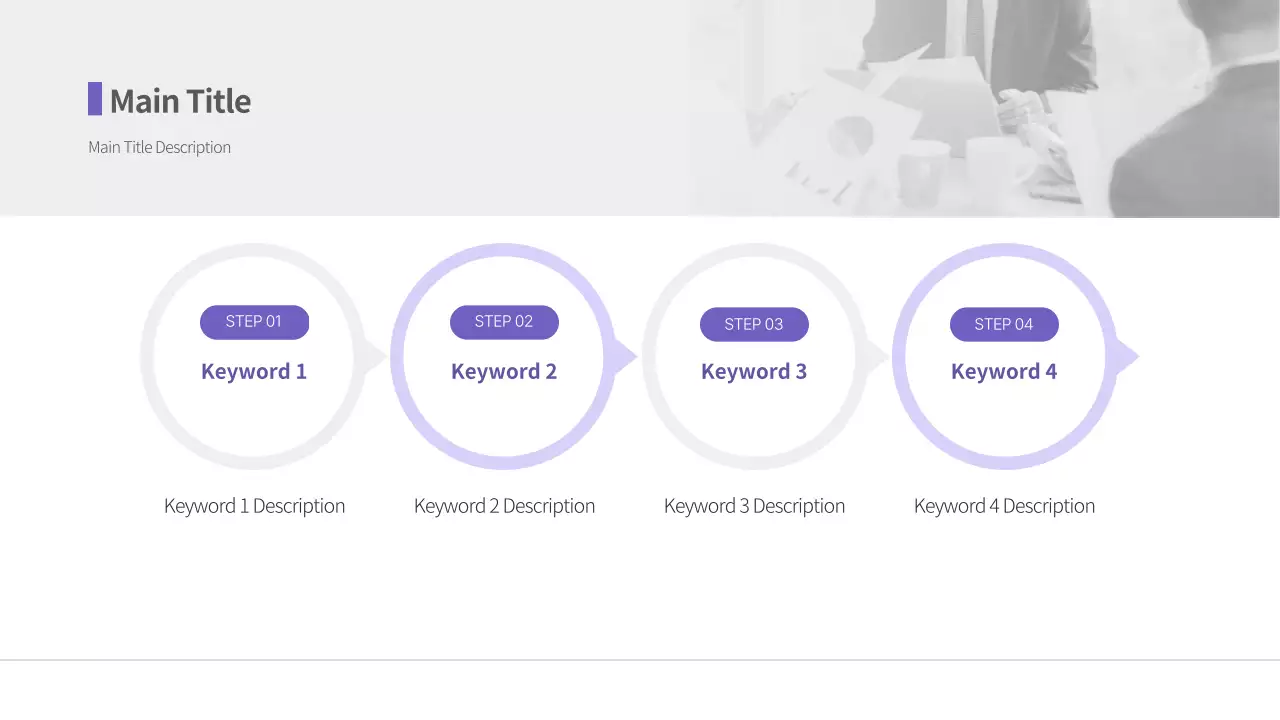This screenshot has width=1280, height=720.
Task: Click the purple arrow after Keyword 2 circle
Action: 625,356
